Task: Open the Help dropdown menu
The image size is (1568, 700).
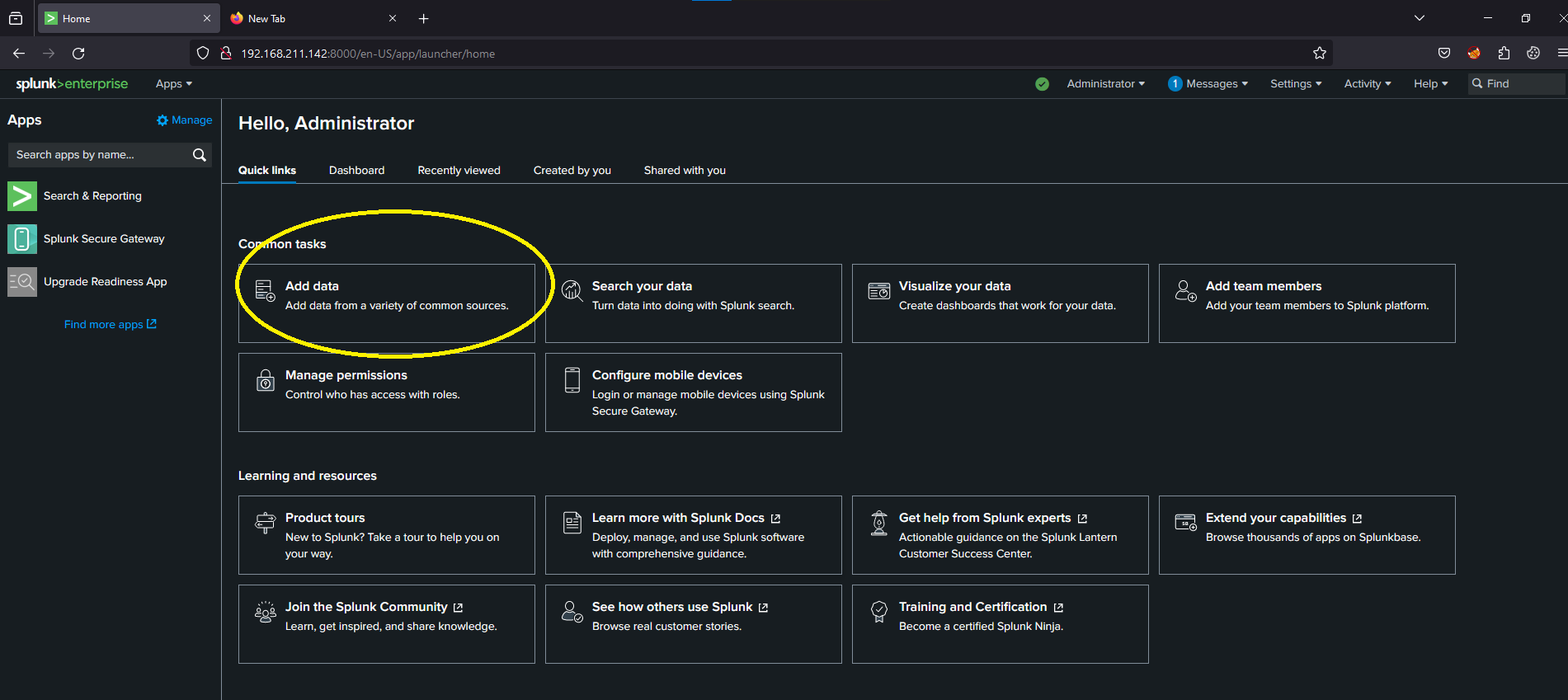Action: pos(1430,84)
